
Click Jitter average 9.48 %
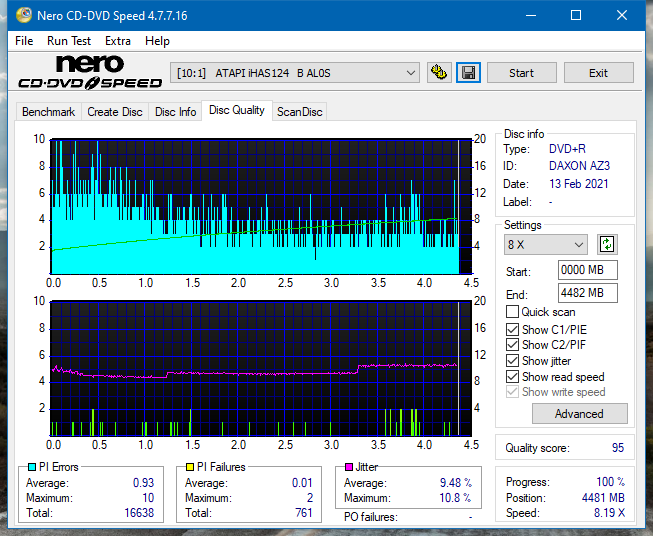pyautogui.click(x=456, y=483)
